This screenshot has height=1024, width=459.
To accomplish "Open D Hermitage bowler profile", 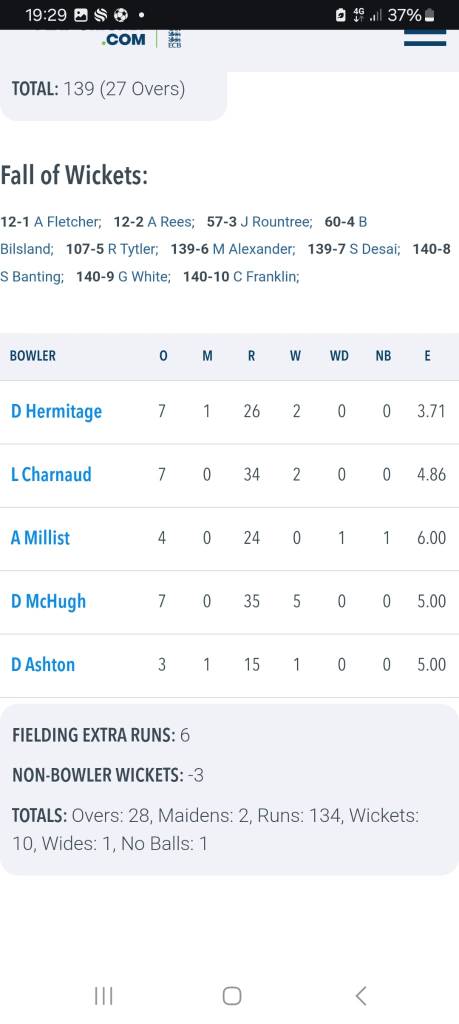I will tap(56, 411).
